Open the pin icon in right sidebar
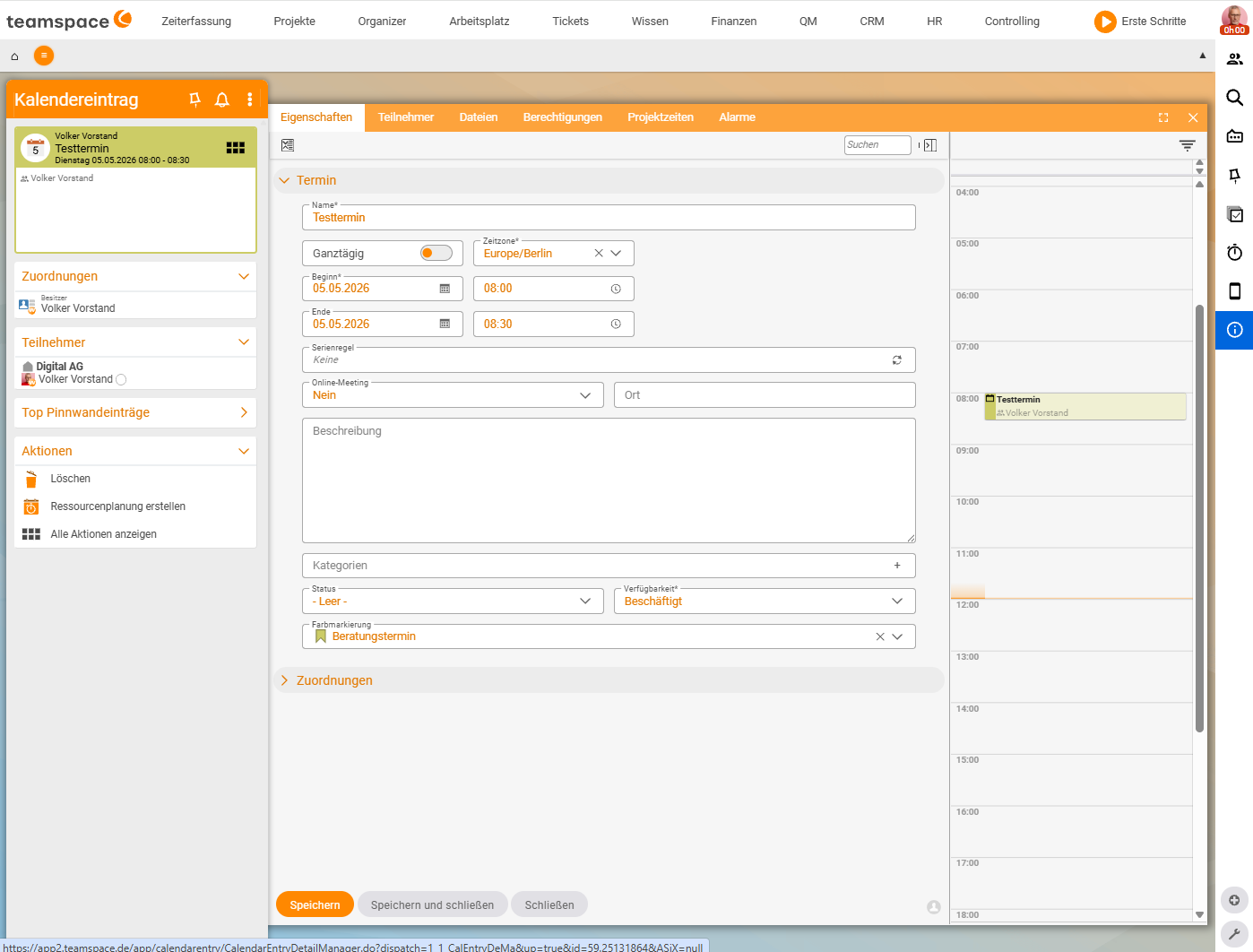Image resolution: width=1253 pixels, height=952 pixels. (1234, 176)
